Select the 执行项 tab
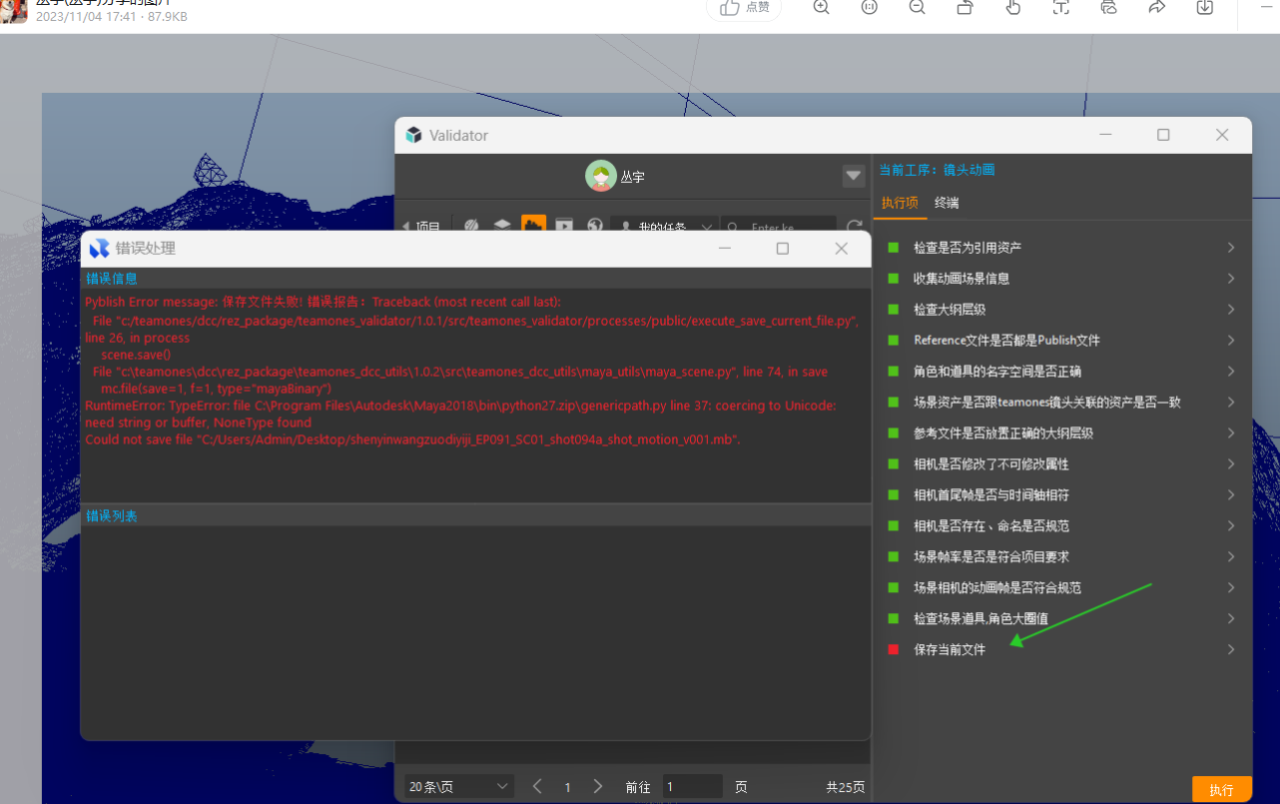Image resolution: width=1280 pixels, height=804 pixels. 899,203
